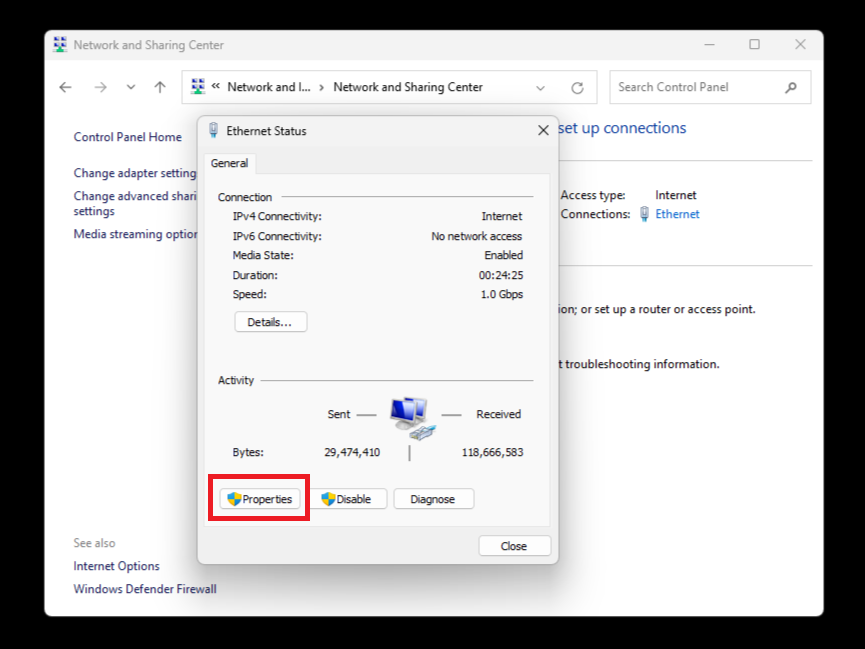Open the Ethernet connection link

[677, 214]
